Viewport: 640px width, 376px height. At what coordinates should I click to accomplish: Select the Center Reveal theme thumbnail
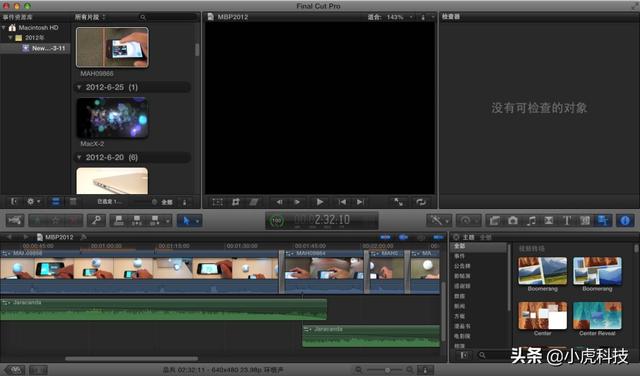click(x=597, y=315)
